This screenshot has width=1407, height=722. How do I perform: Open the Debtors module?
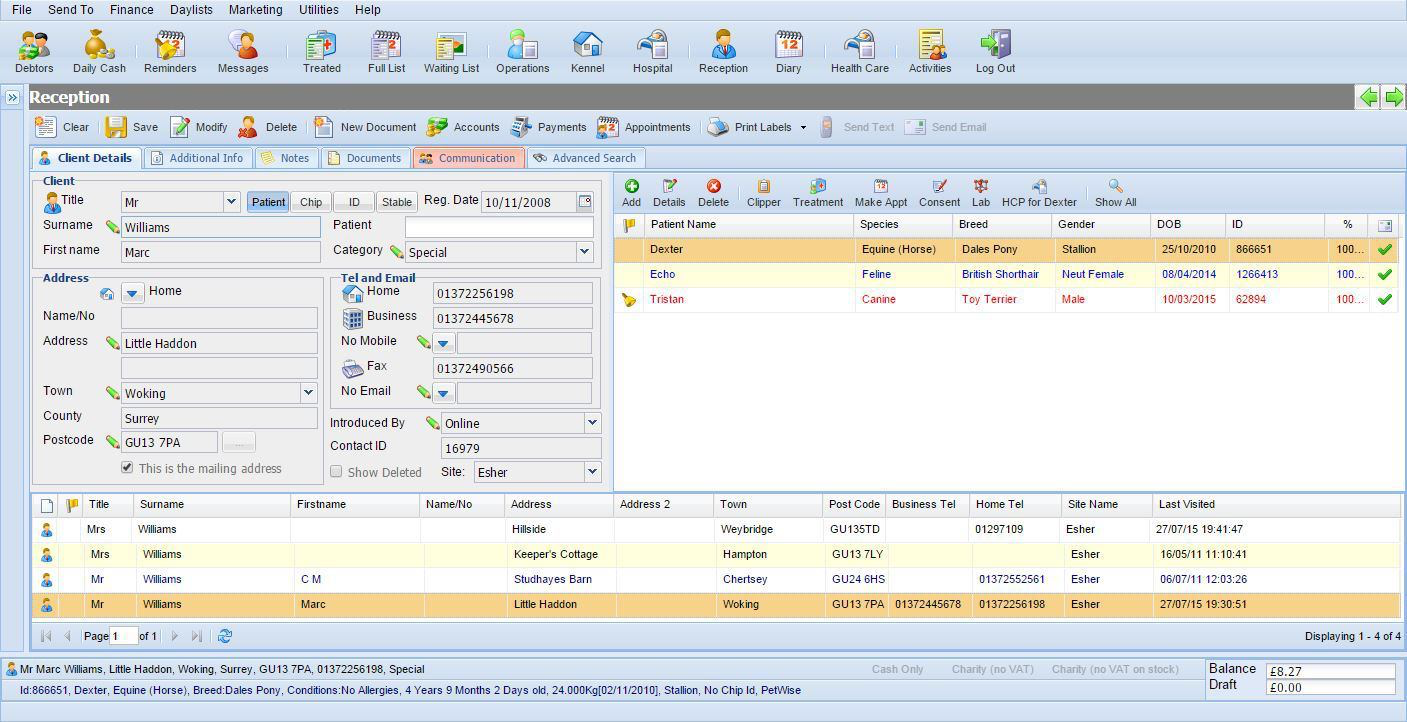pyautogui.click(x=34, y=51)
